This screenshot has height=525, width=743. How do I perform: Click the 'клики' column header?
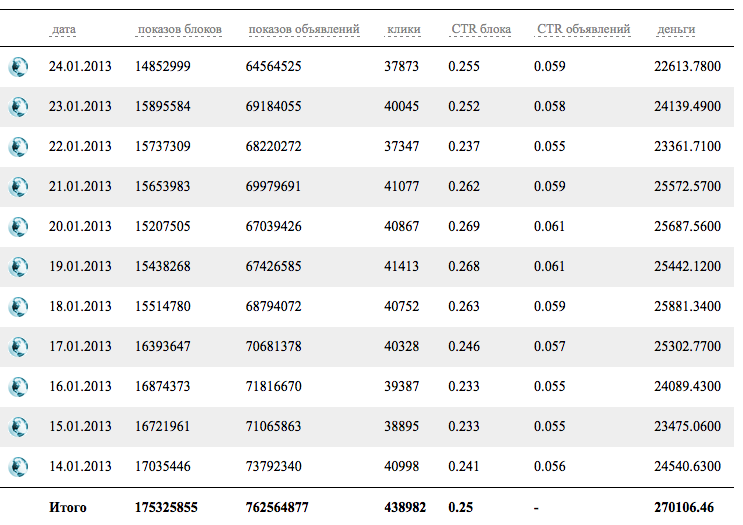point(403,30)
